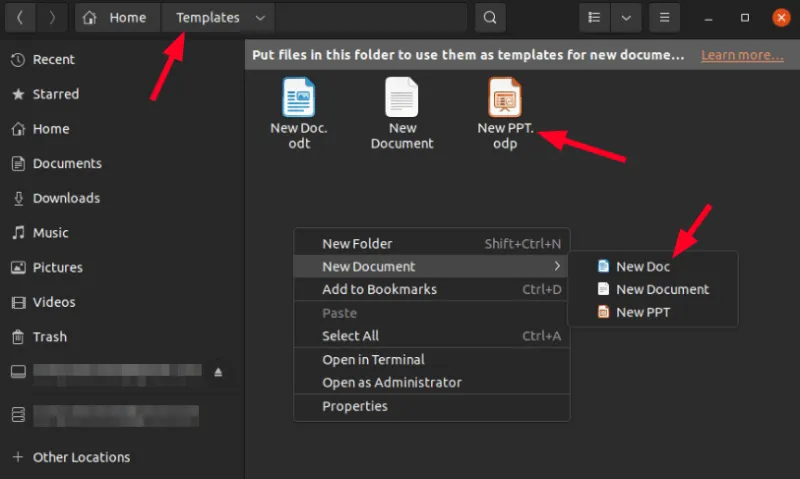The image size is (800, 479).
Task: Click the Learn more link
Action: (x=741, y=55)
